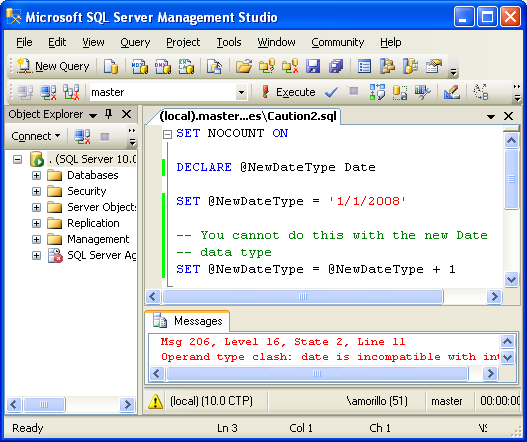Viewport: 527px width, 442px height.
Task: Click editor vertical scrollbar down arrow
Action: pyautogui.click(x=511, y=280)
